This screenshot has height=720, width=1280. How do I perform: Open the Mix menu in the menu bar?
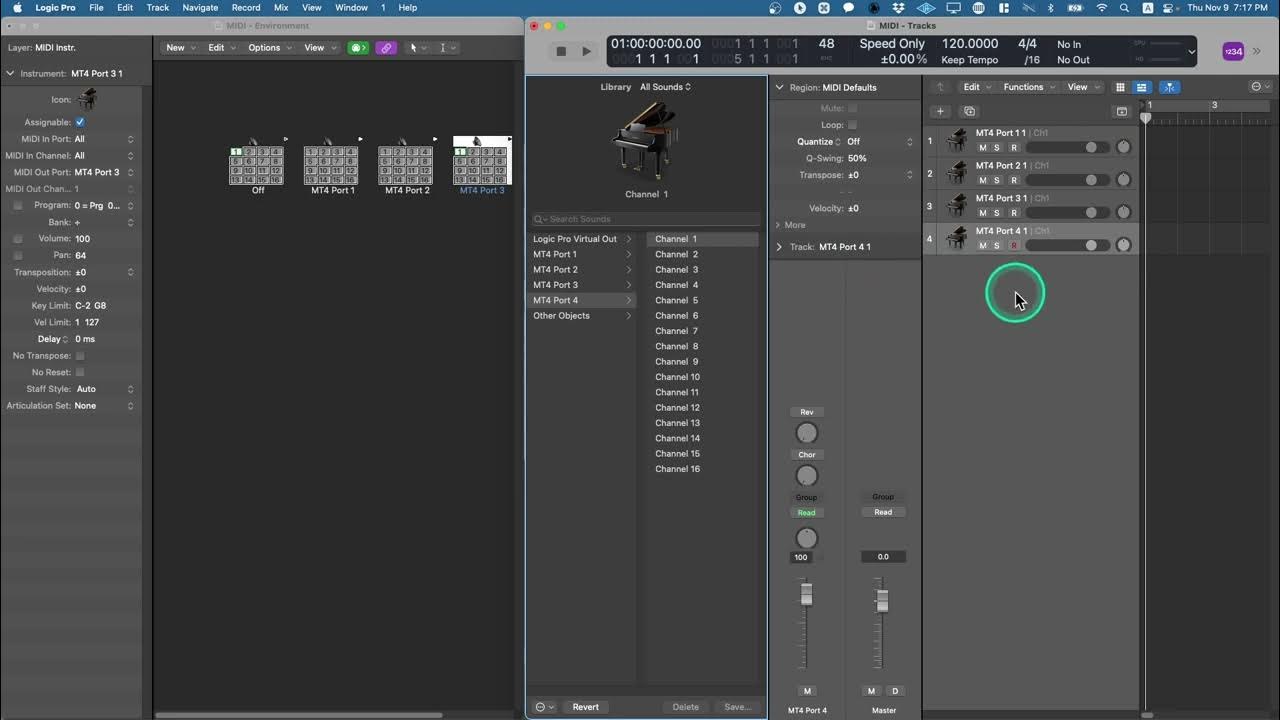tap(281, 7)
